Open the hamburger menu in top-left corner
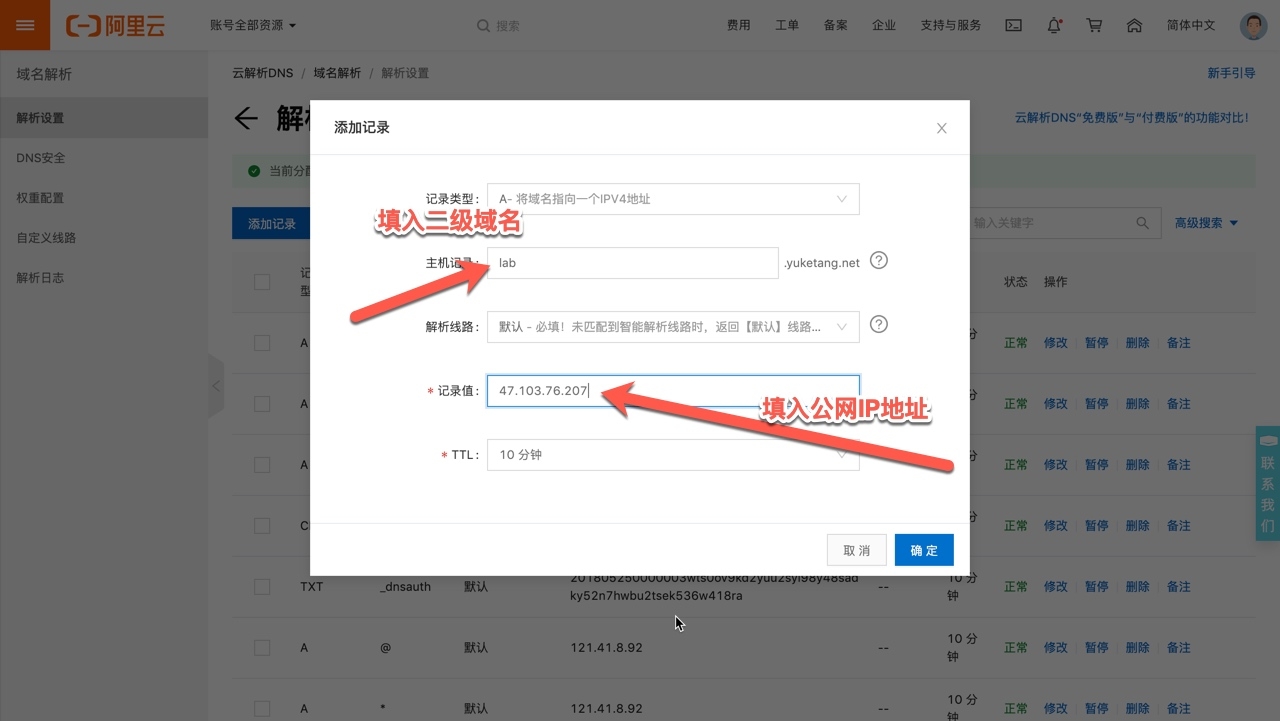1280x721 pixels. (x=25, y=25)
